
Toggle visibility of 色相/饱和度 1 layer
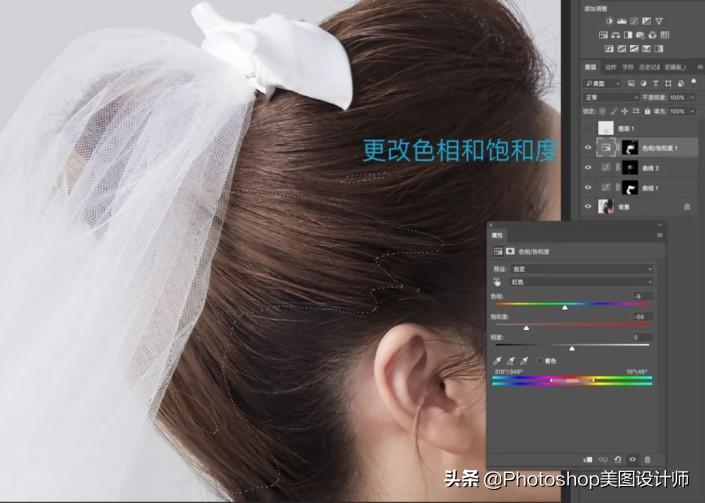click(x=587, y=148)
